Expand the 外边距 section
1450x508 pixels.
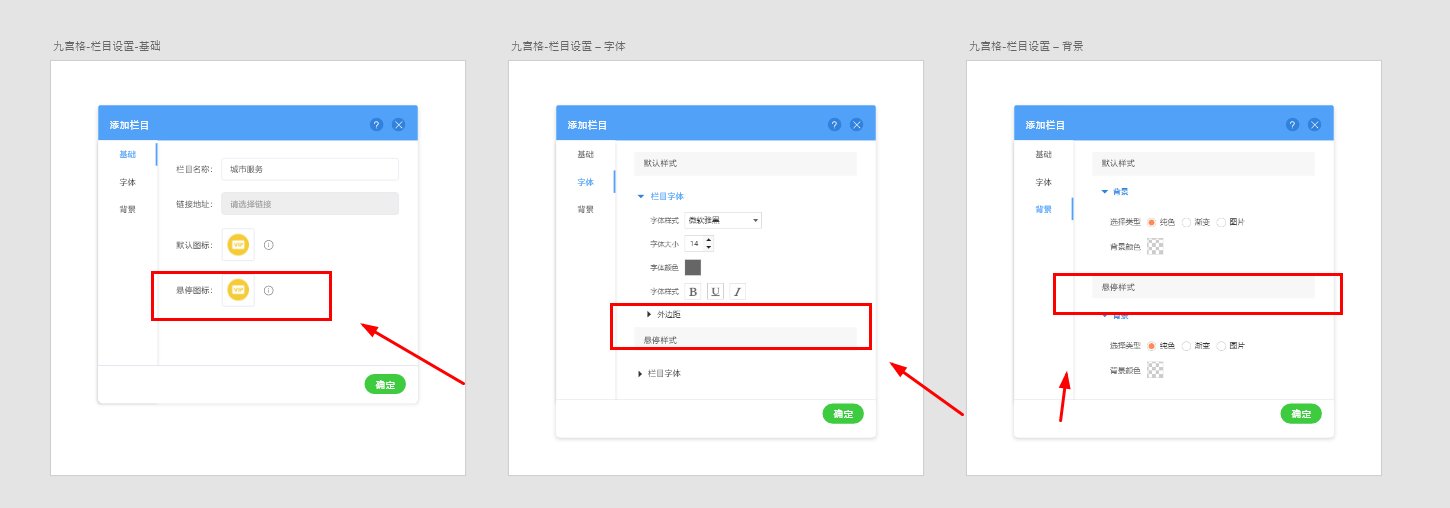coord(663,314)
